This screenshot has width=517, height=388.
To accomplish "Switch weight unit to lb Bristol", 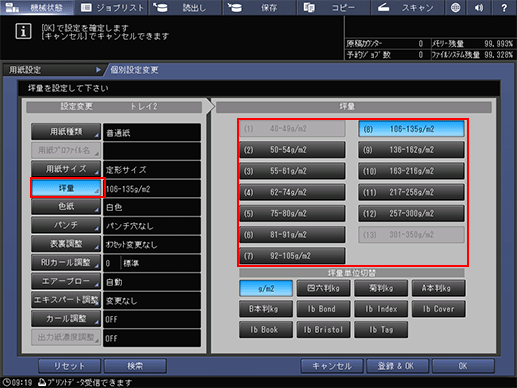I will tap(323, 330).
